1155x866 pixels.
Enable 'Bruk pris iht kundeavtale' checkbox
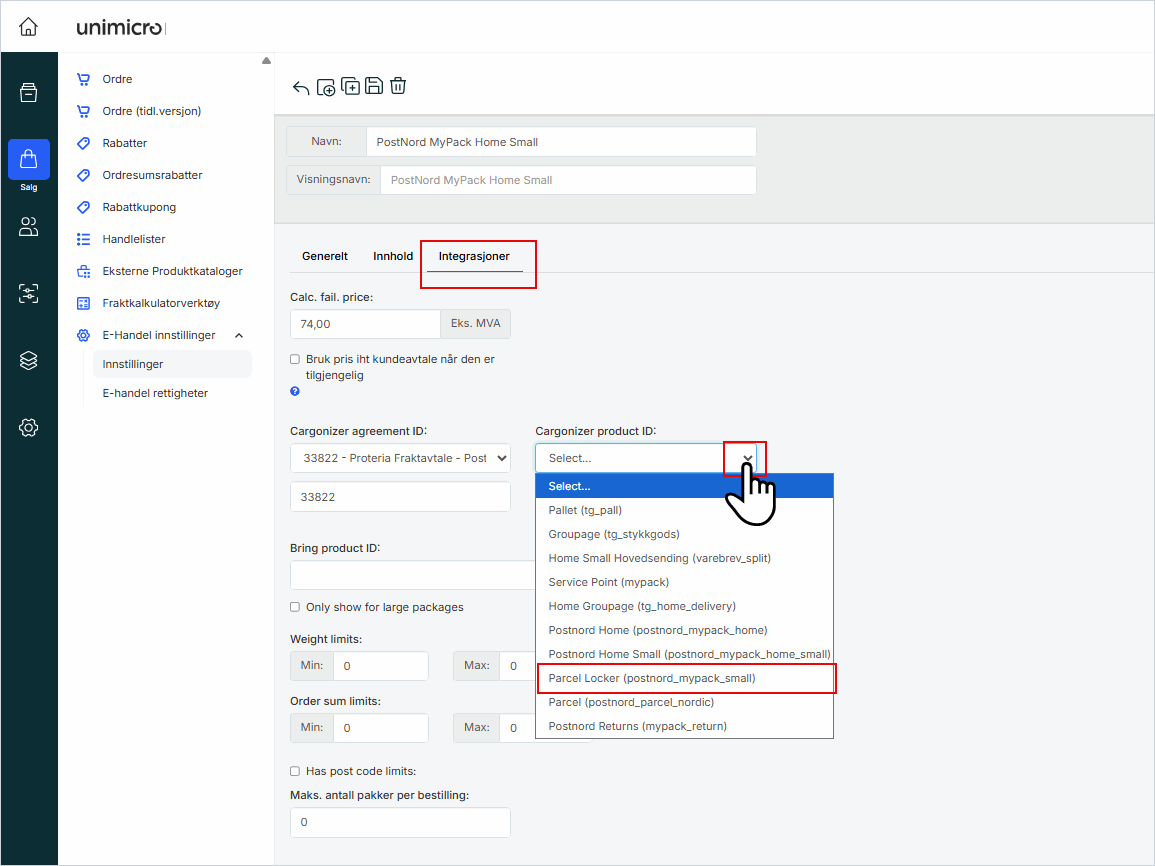point(295,359)
